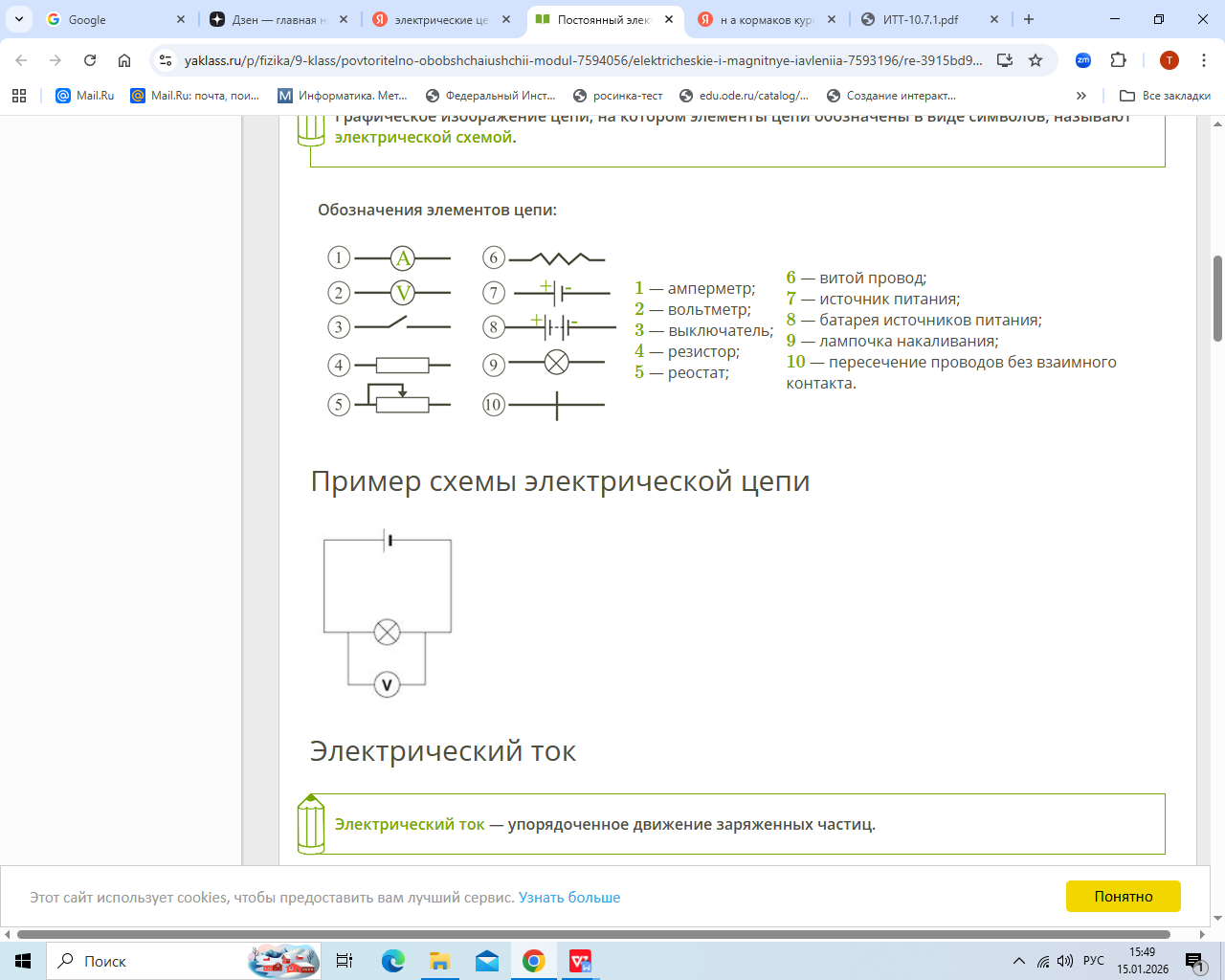Show hidden system tray icons

[1019, 961]
